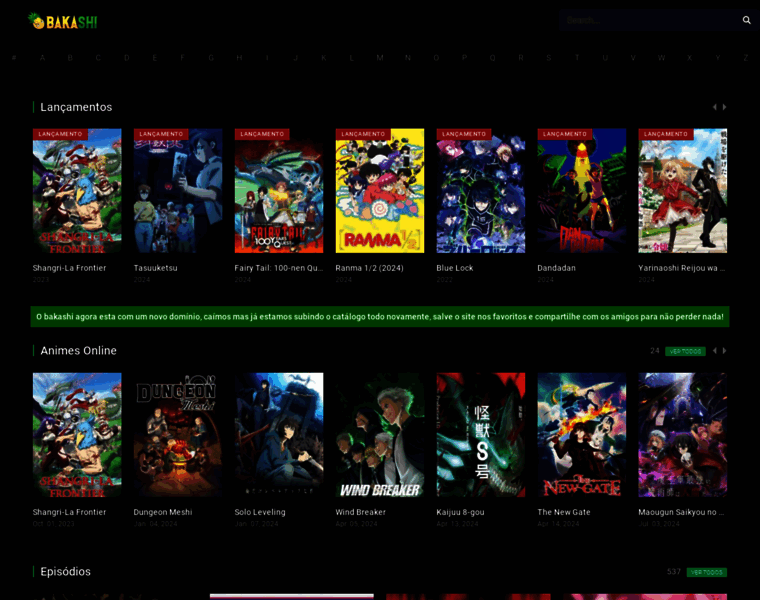Click the Episódios section heading
The height and width of the screenshot is (600, 760).
(x=65, y=571)
